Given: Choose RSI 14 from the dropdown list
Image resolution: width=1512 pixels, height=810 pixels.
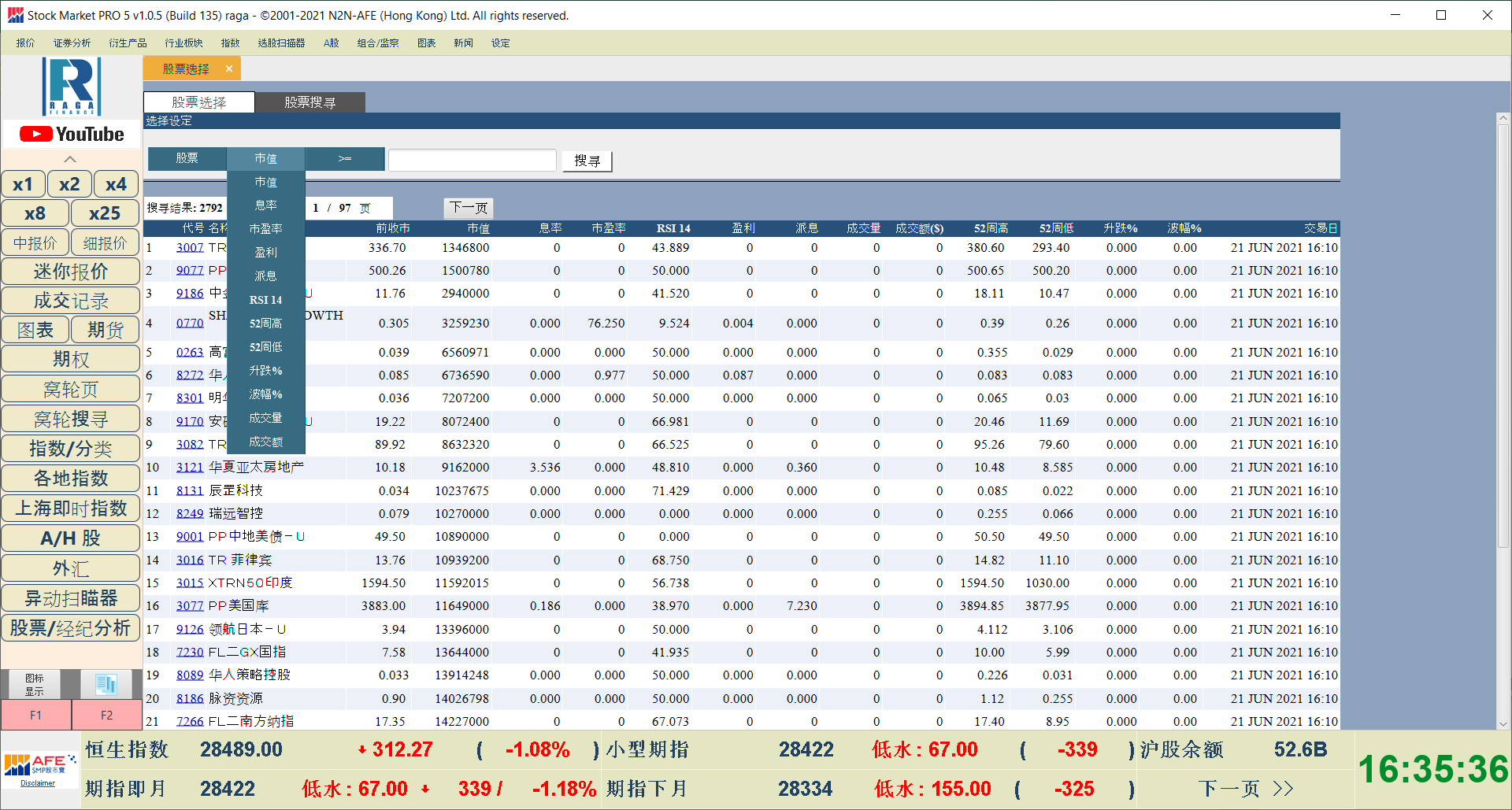Looking at the screenshot, I should tap(265, 300).
